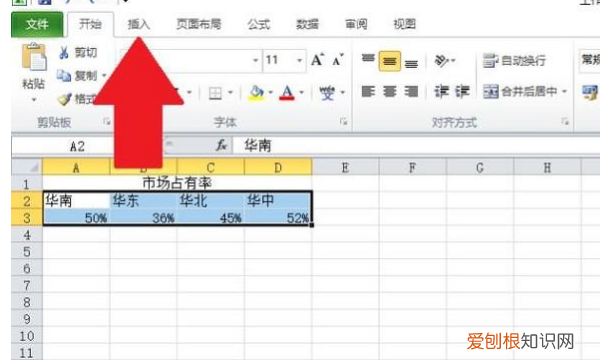The height and width of the screenshot is (360, 600).
Task: Click the formula bar showing 华南
Action: click(x=416, y=145)
